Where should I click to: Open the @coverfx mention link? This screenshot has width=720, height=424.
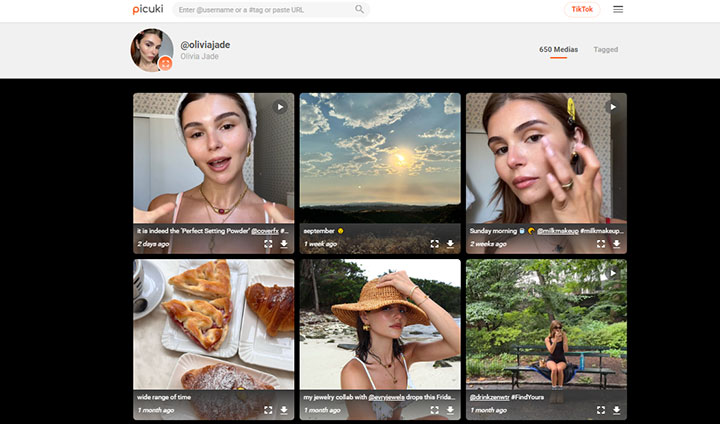(264, 231)
